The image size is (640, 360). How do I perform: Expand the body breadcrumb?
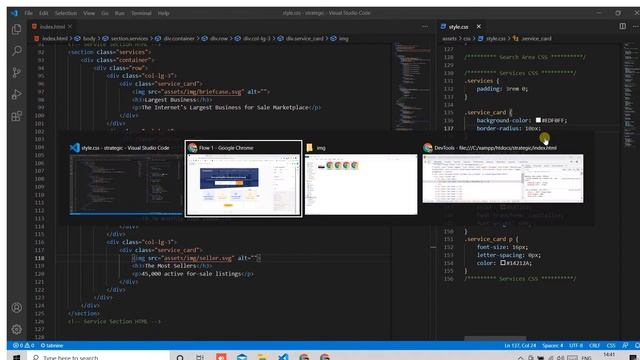click(x=86, y=39)
